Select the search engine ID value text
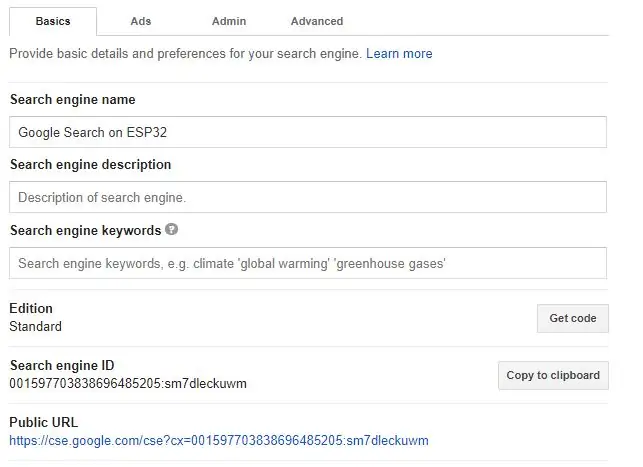This screenshot has width=643, height=467. (x=128, y=383)
